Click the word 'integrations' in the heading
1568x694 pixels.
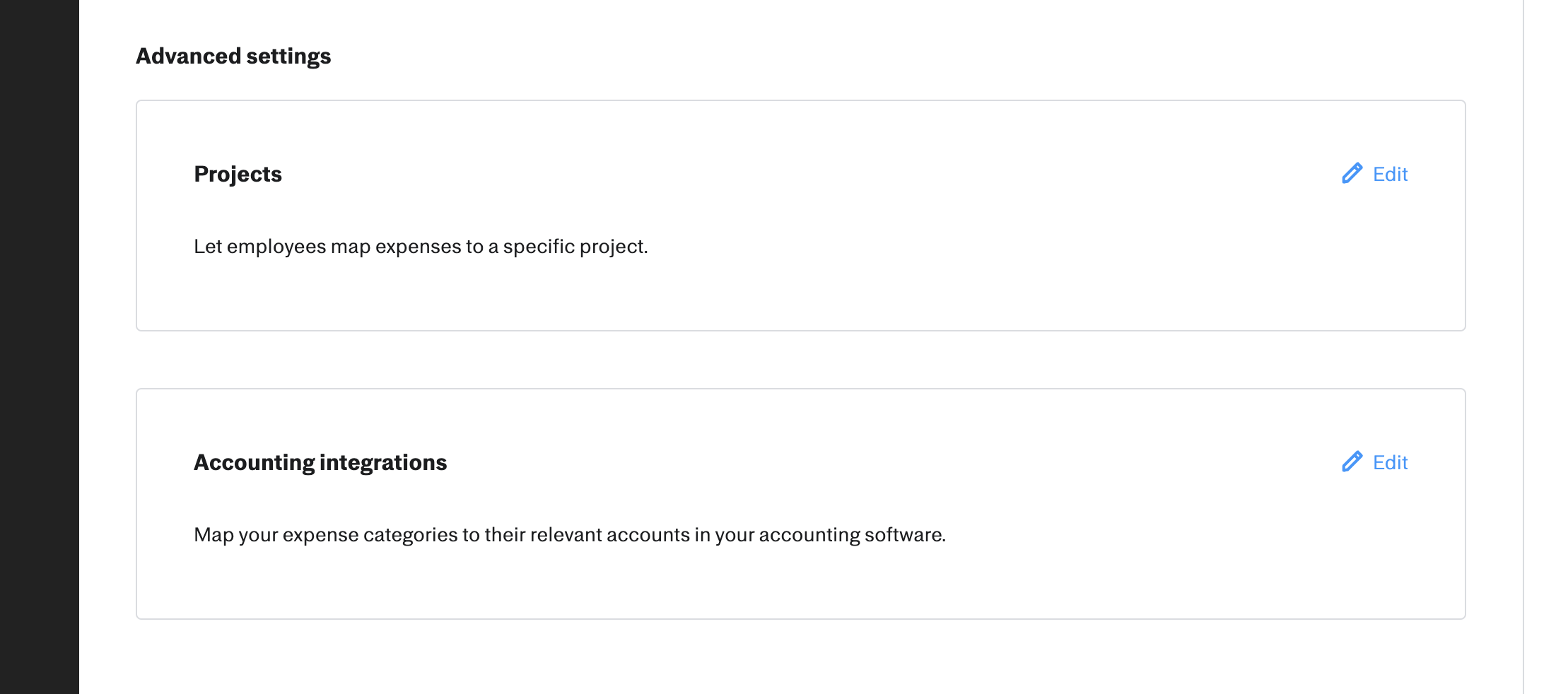[x=383, y=462]
